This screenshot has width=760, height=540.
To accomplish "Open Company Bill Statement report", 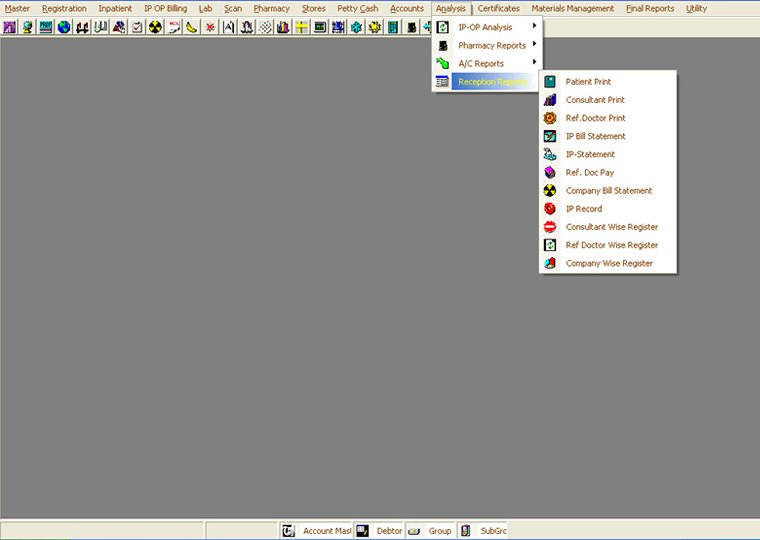I will 607,191.
